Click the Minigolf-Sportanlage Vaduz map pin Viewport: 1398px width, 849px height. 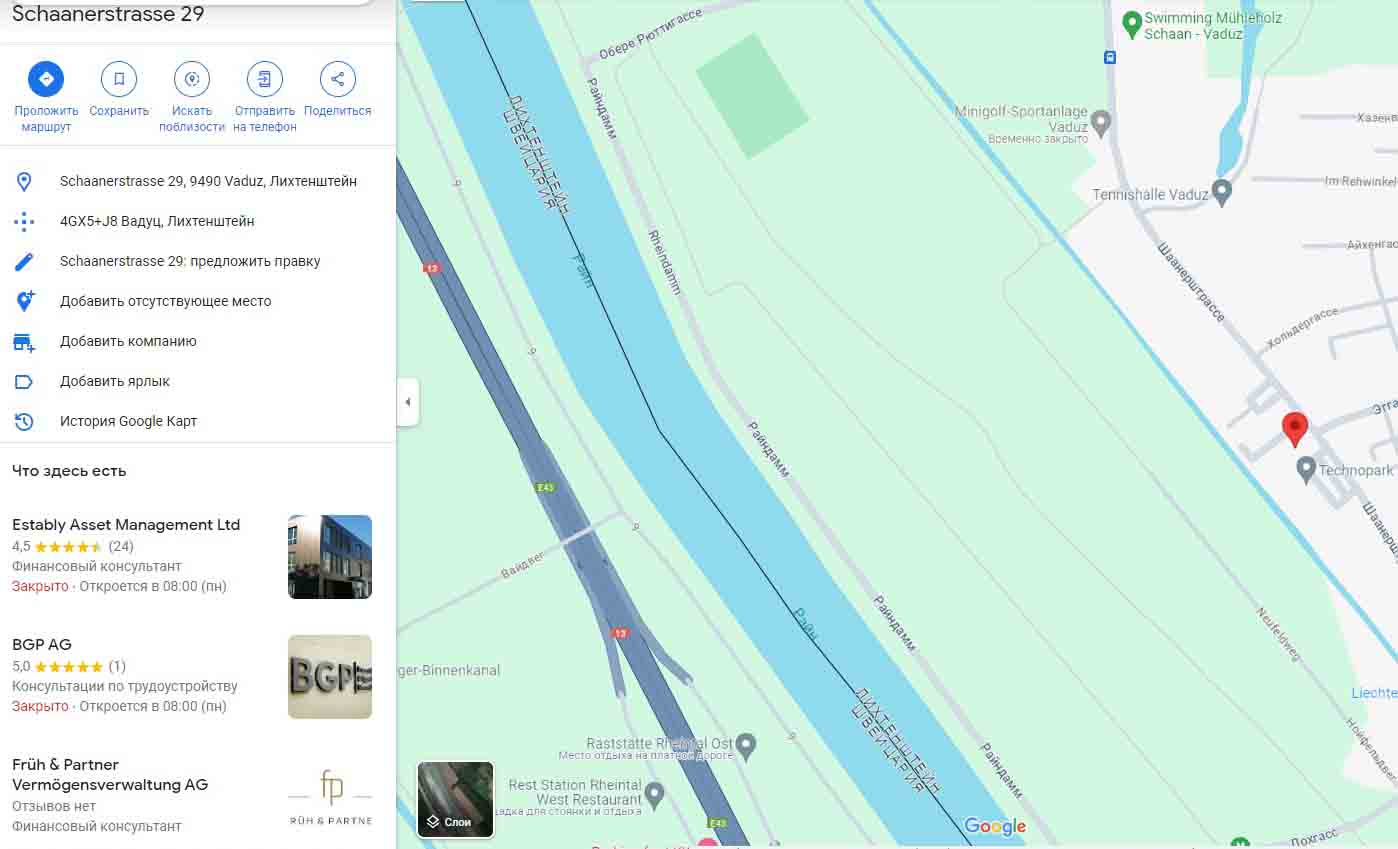[x=1101, y=123]
